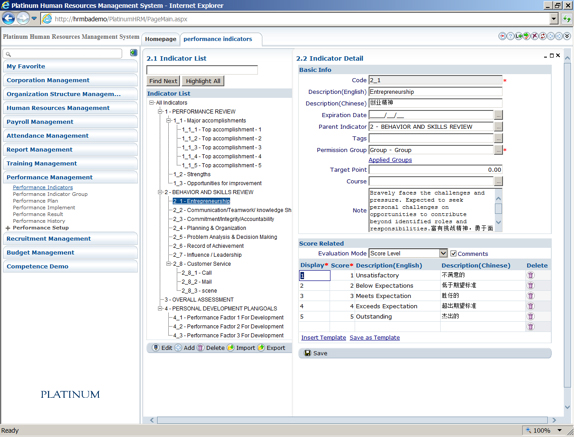Click the Note box scrollbar thumb
574x437 pixels.
[x=498, y=208]
